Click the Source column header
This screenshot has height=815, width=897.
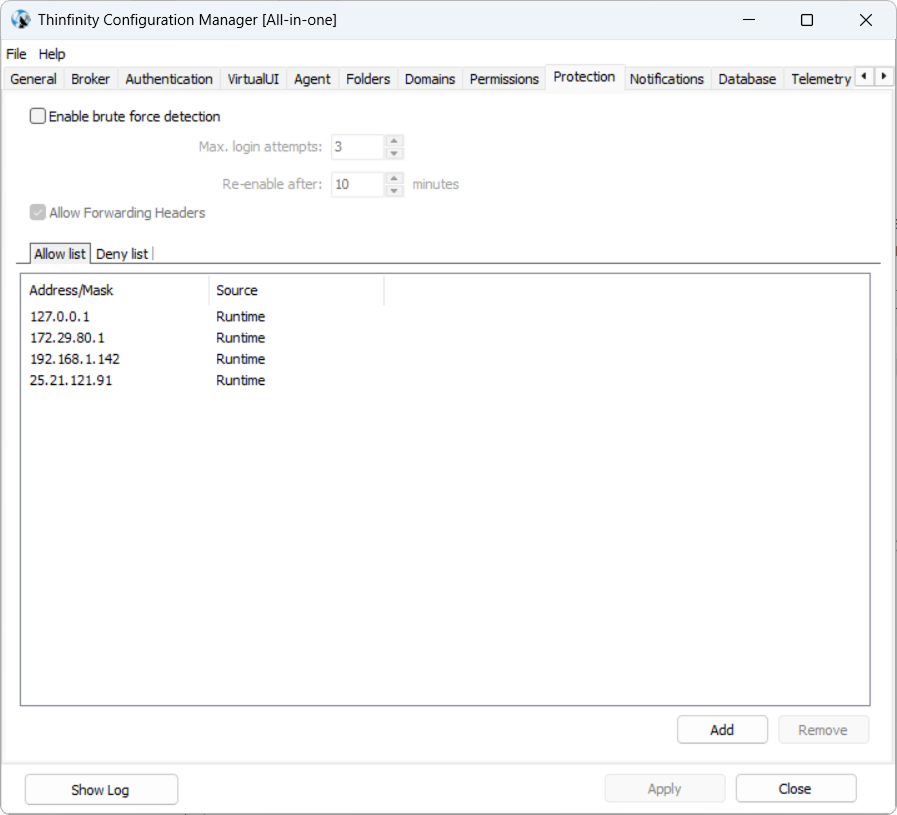click(x=296, y=290)
